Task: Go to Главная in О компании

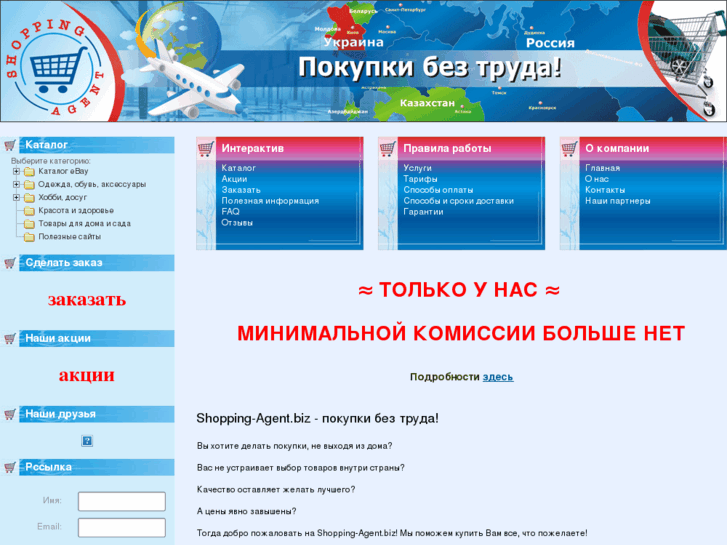Action: point(602,168)
